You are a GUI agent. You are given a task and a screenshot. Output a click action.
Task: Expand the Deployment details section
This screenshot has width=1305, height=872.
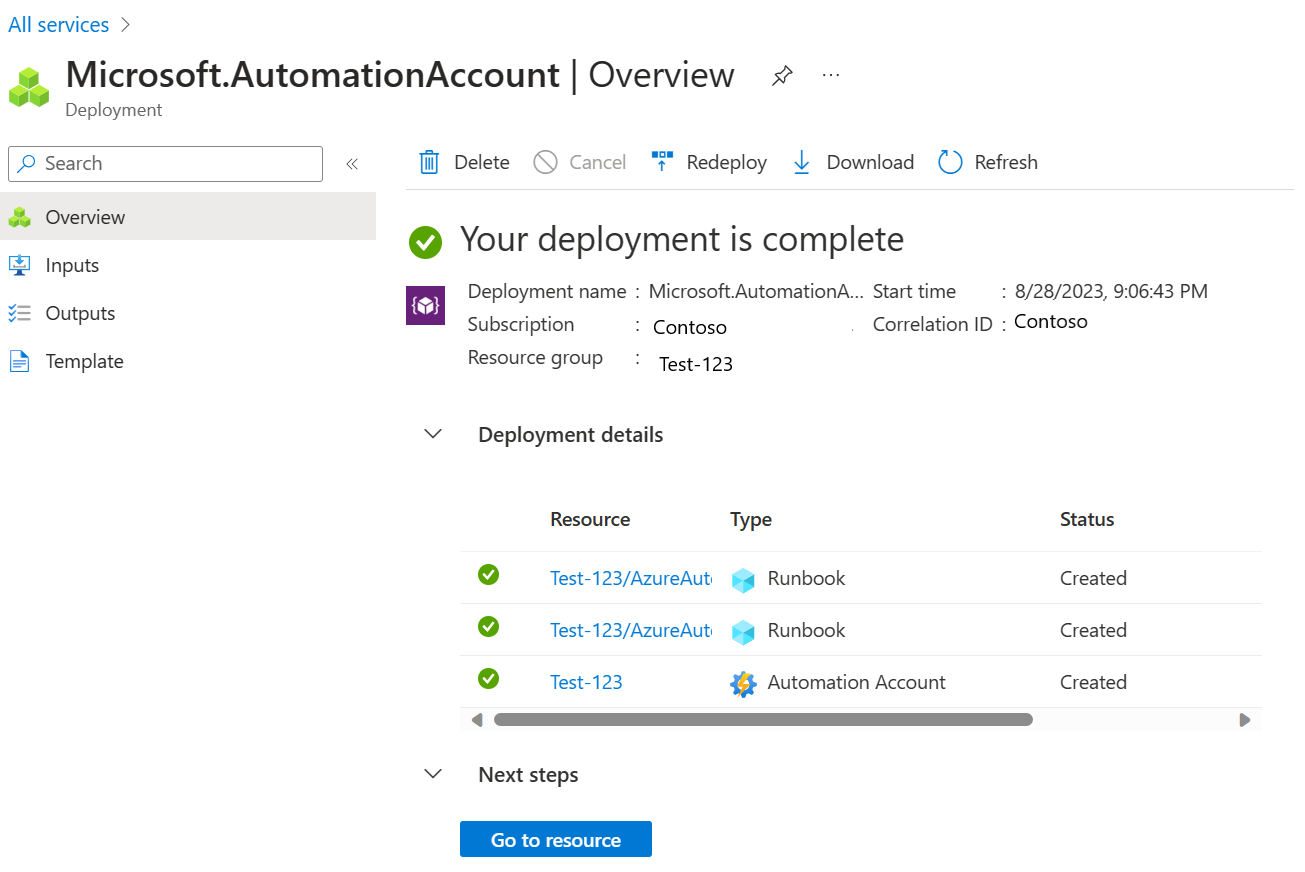click(432, 434)
